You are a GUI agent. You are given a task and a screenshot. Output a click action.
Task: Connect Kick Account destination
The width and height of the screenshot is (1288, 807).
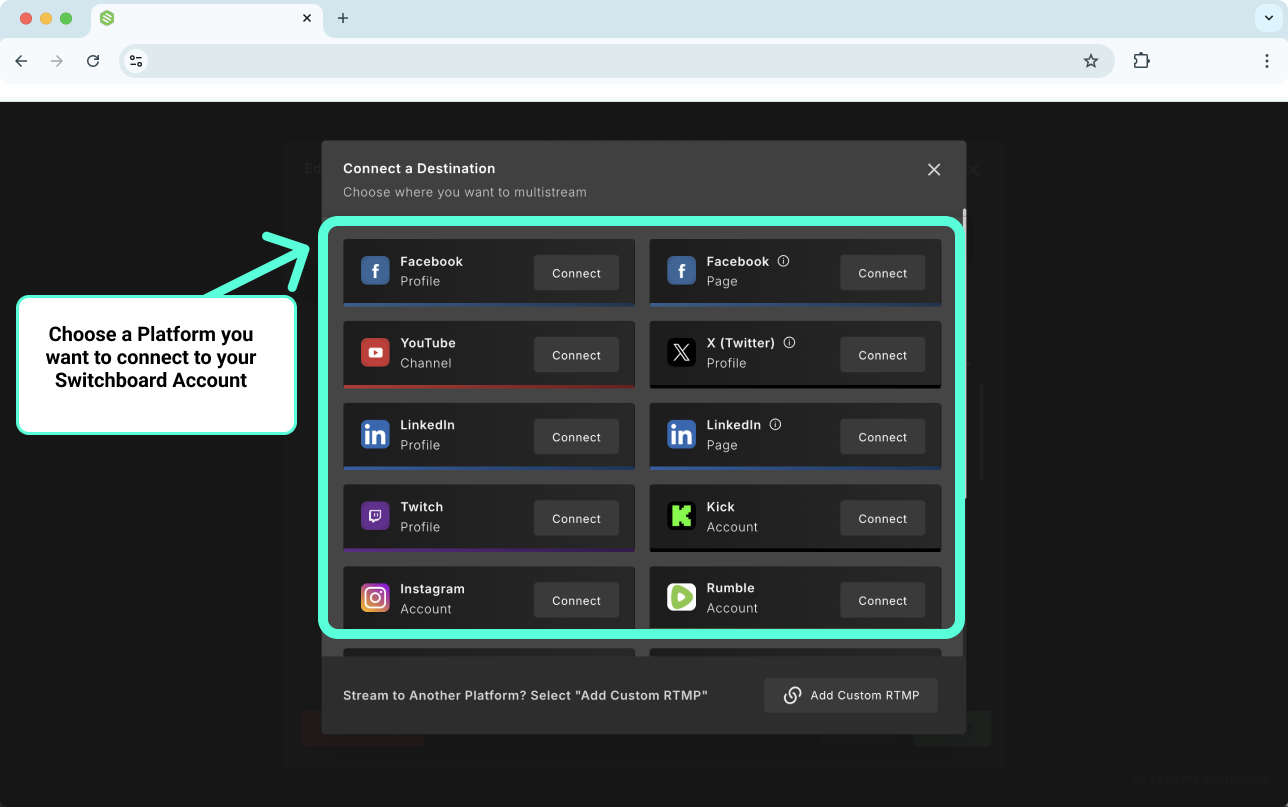882,519
